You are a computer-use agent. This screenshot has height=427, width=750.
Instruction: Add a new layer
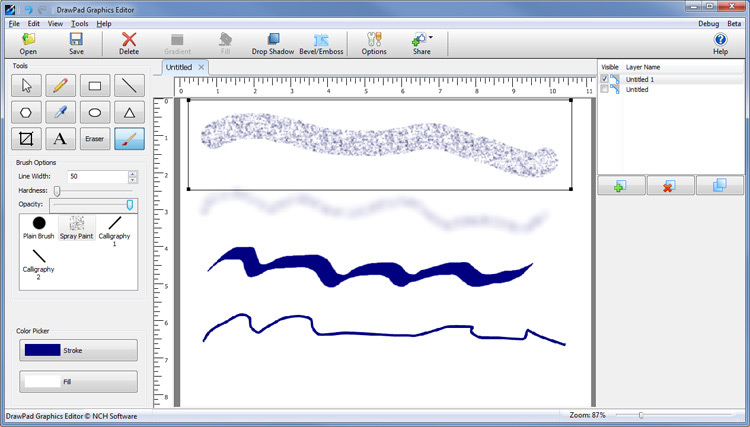click(621, 186)
